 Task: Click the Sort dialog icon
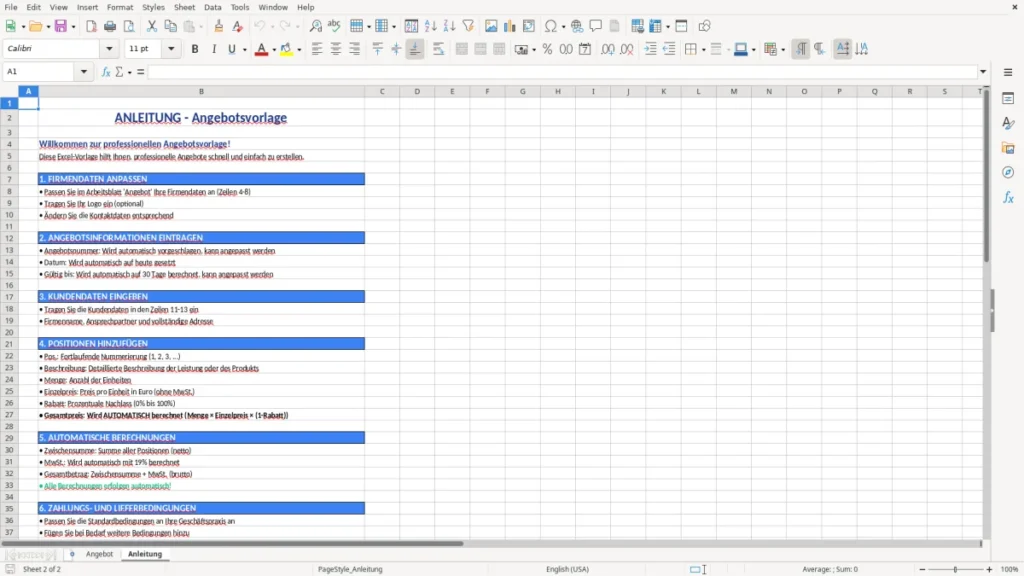pyautogui.click(x=411, y=26)
